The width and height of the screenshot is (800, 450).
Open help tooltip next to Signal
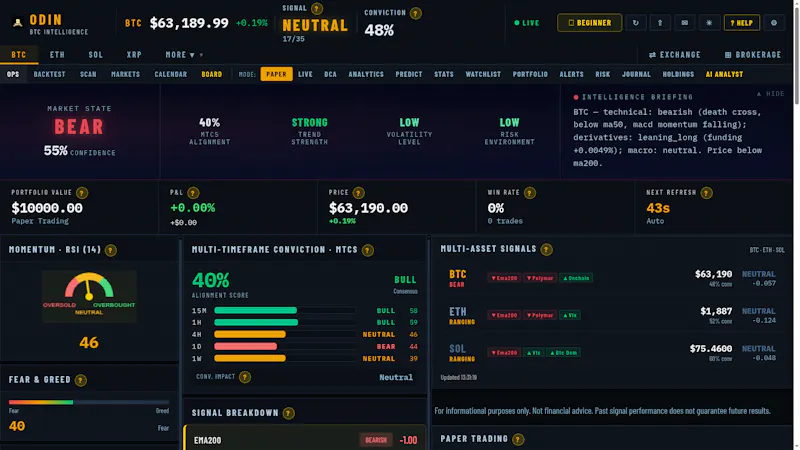[317, 9]
